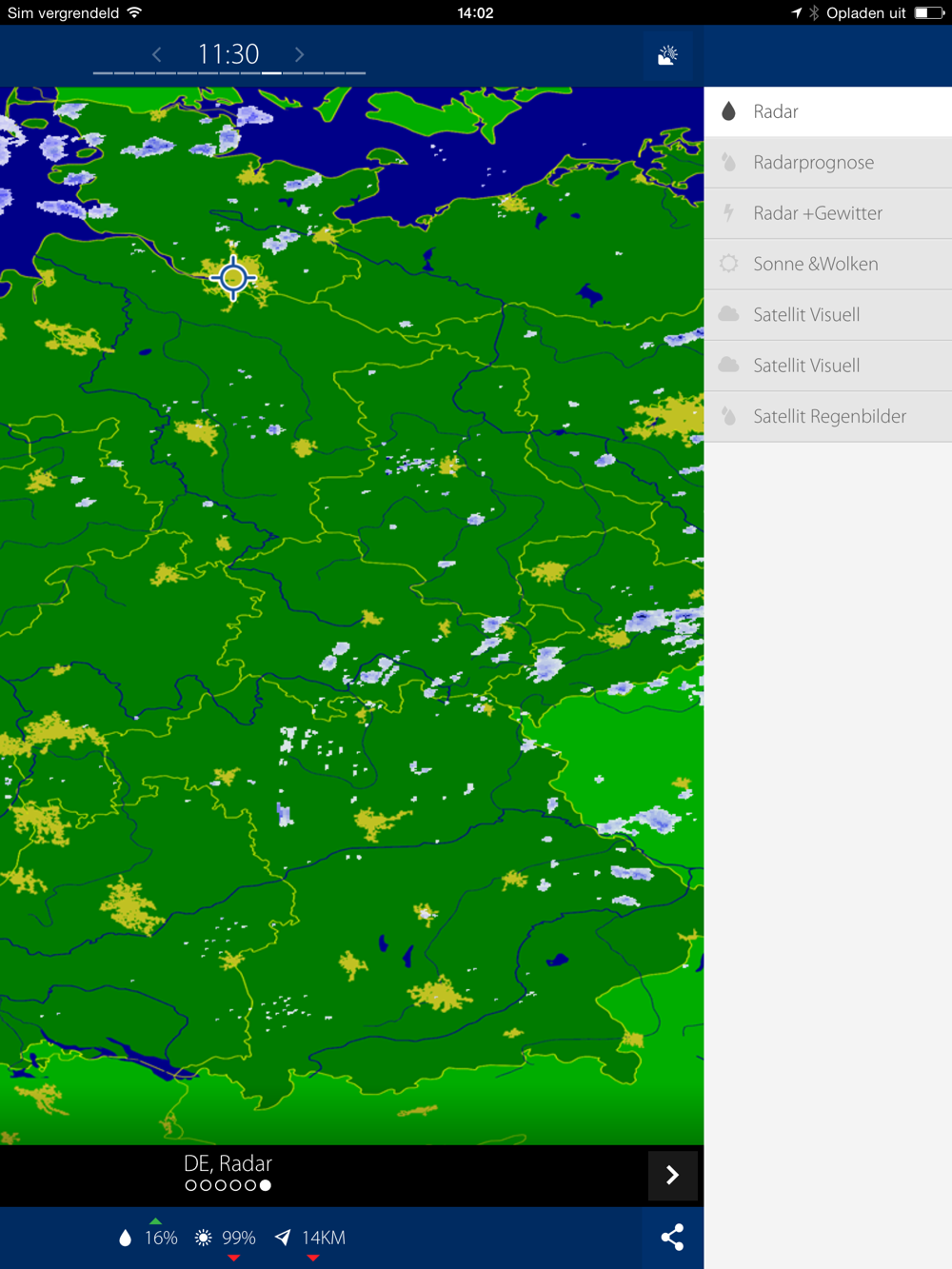Go to previous time step arrow

point(157,54)
